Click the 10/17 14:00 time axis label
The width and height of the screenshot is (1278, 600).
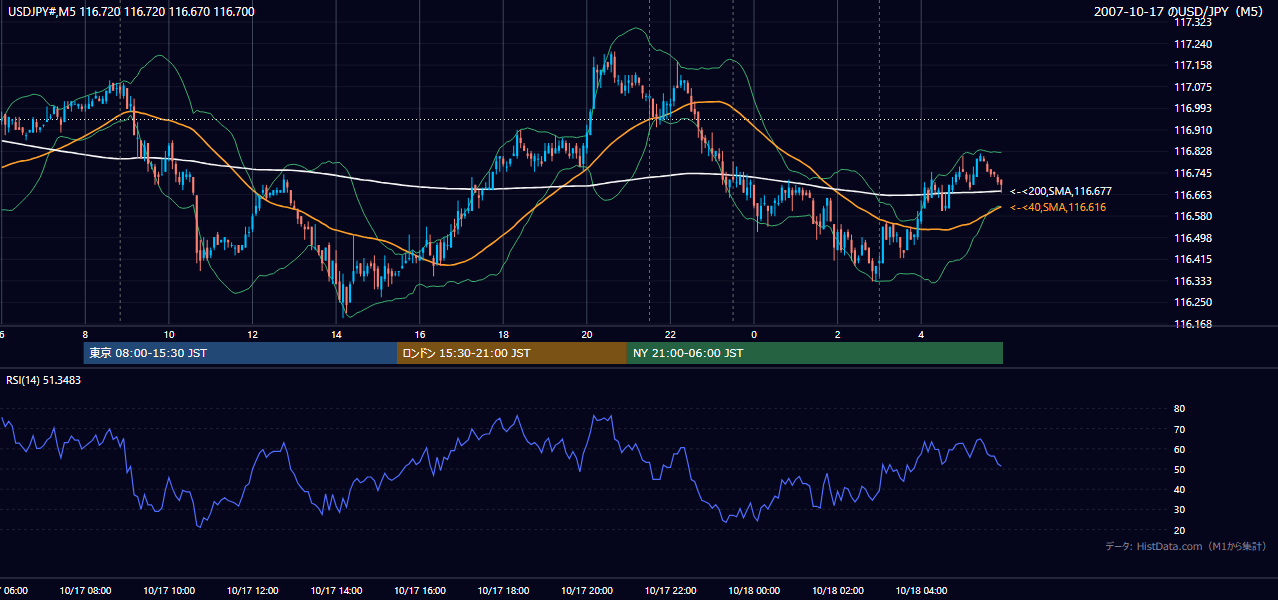coord(336,591)
